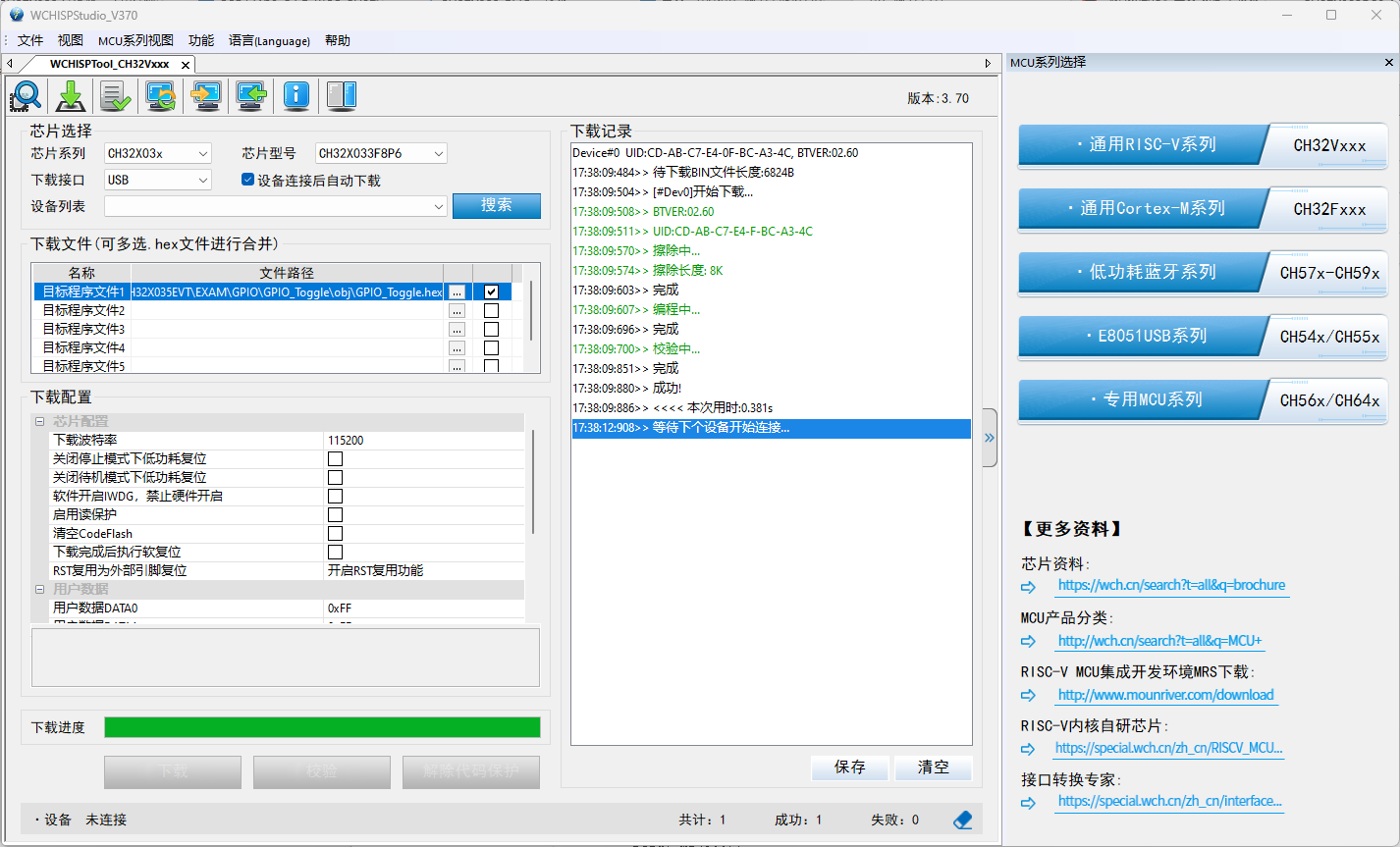The width and height of the screenshot is (1400, 847).
Task: Open the 视图 menu
Action: click(x=71, y=40)
